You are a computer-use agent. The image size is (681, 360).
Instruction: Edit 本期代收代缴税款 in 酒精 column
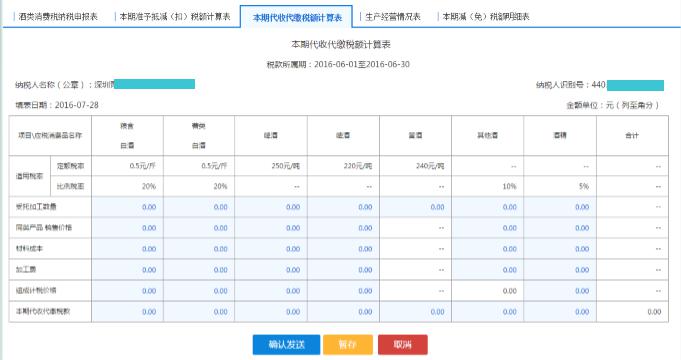(x=560, y=312)
